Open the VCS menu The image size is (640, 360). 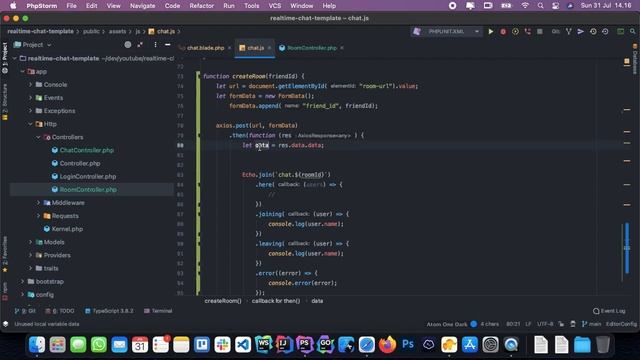[x=275, y=6]
